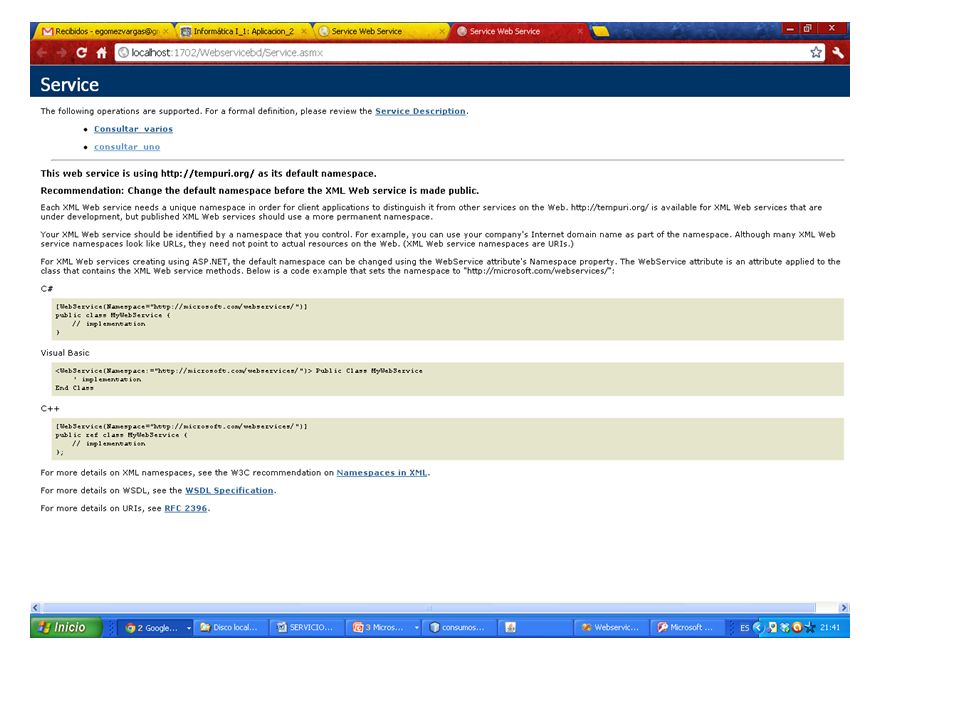960x720 pixels.
Task: Open the Microsoft ... taskbar window
Action: click(x=686, y=628)
